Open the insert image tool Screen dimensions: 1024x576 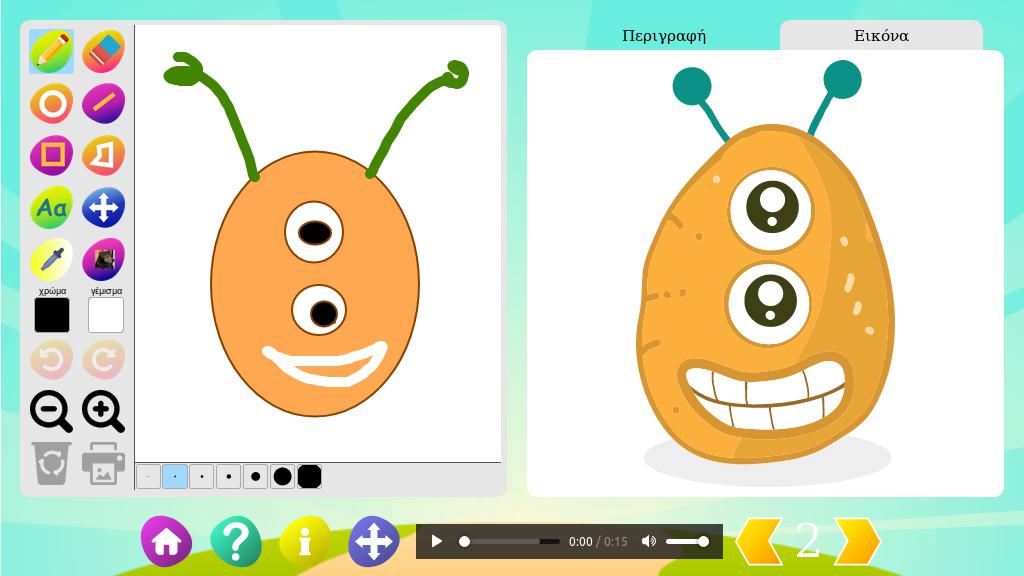104,259
